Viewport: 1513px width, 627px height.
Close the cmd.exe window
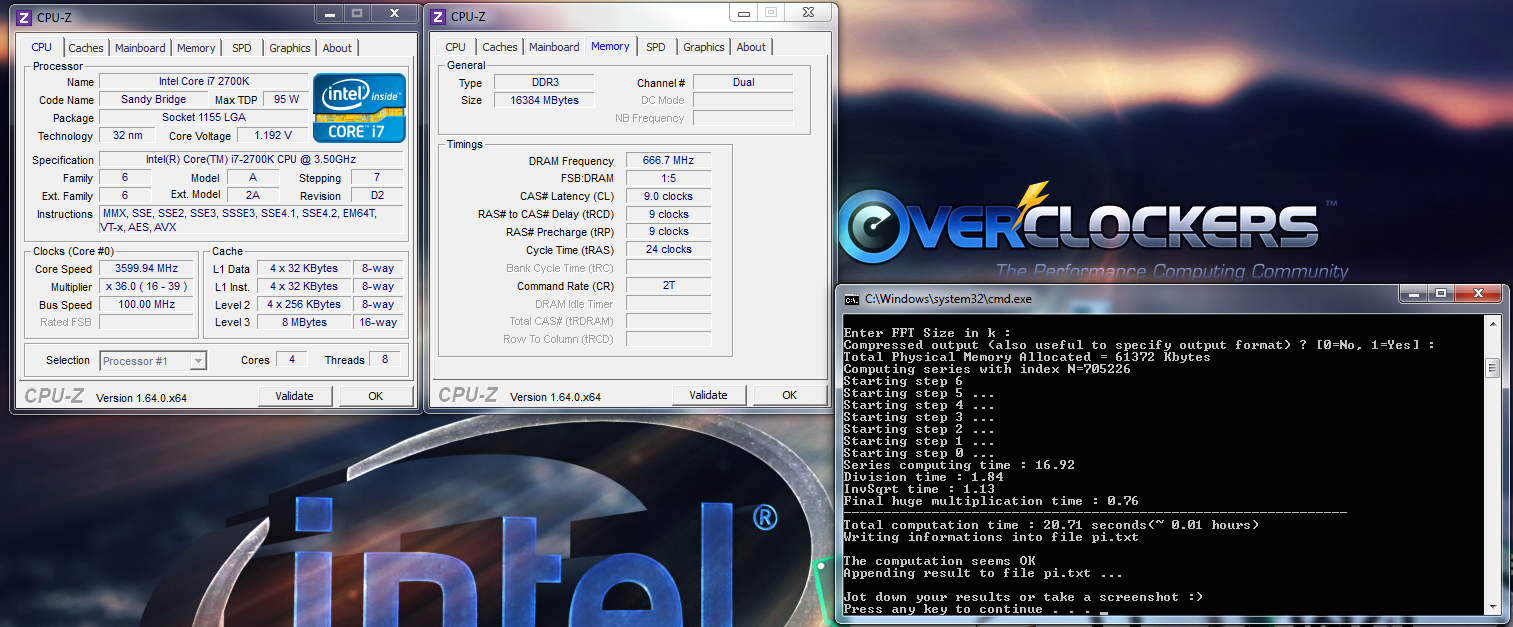[1479, 294]
